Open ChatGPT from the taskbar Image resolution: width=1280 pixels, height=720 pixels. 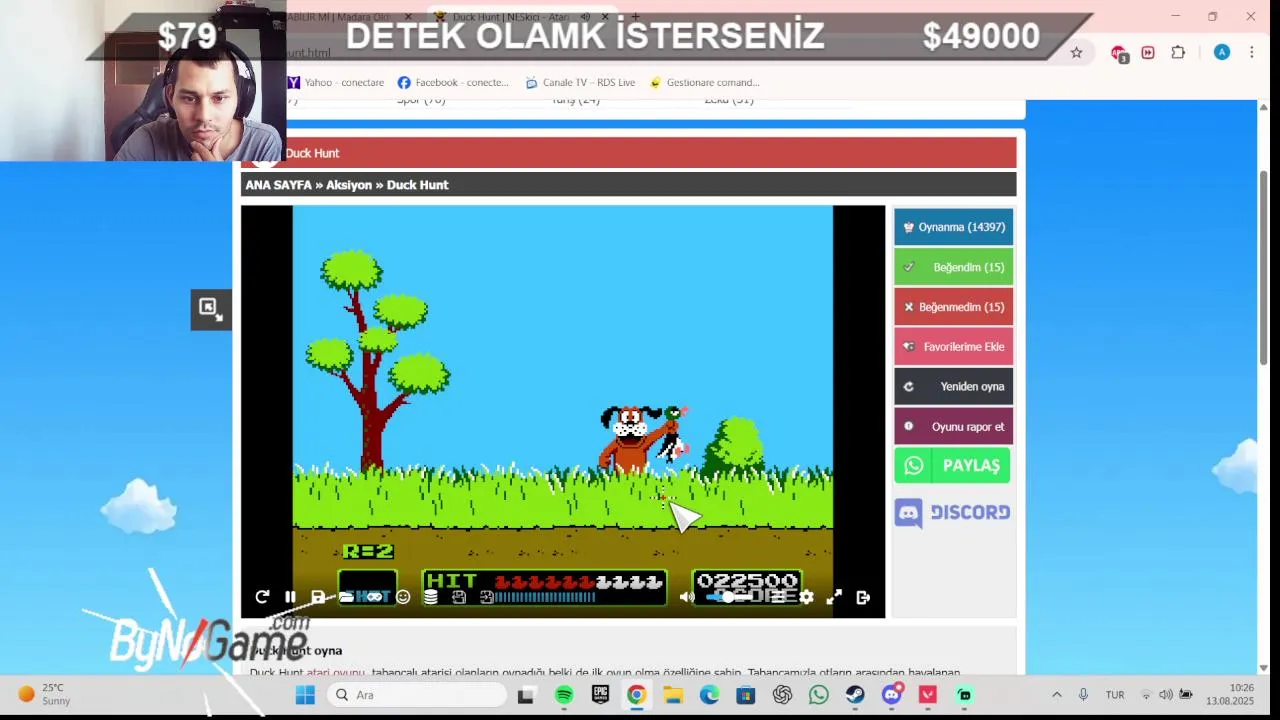click(782, 695)
